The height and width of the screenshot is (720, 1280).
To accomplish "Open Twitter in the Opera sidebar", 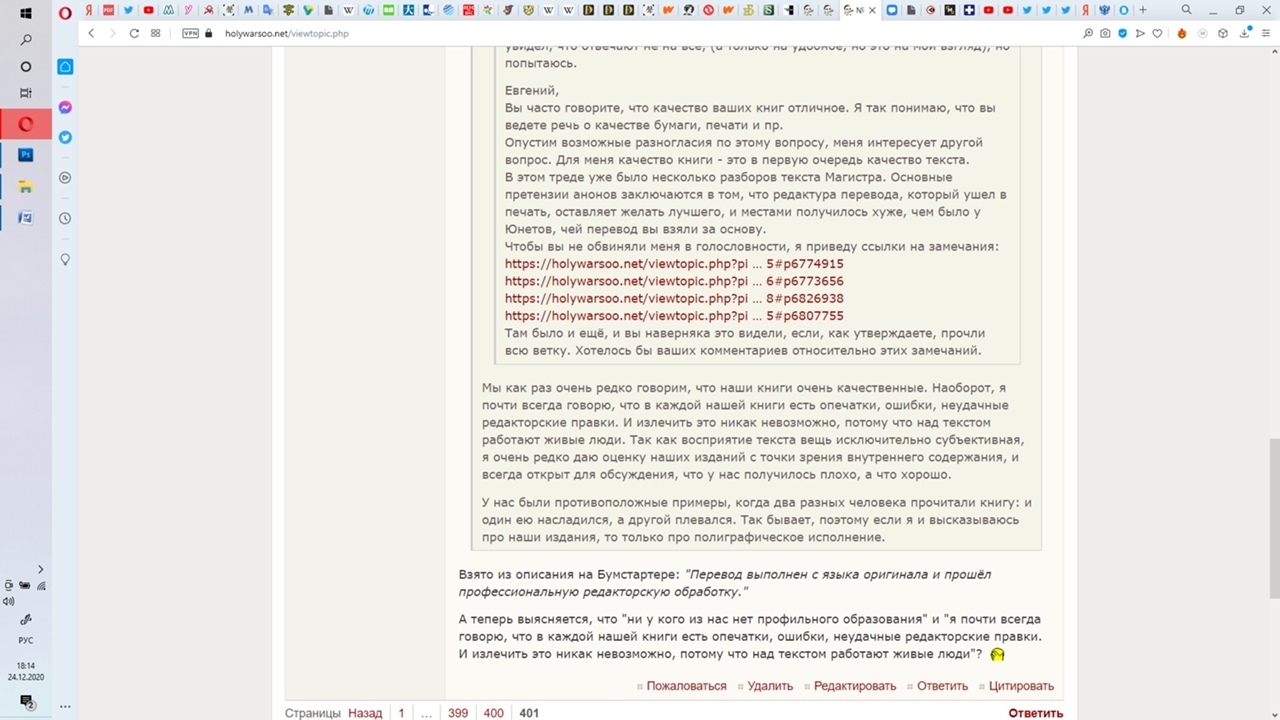I will [x=65, y=137].
